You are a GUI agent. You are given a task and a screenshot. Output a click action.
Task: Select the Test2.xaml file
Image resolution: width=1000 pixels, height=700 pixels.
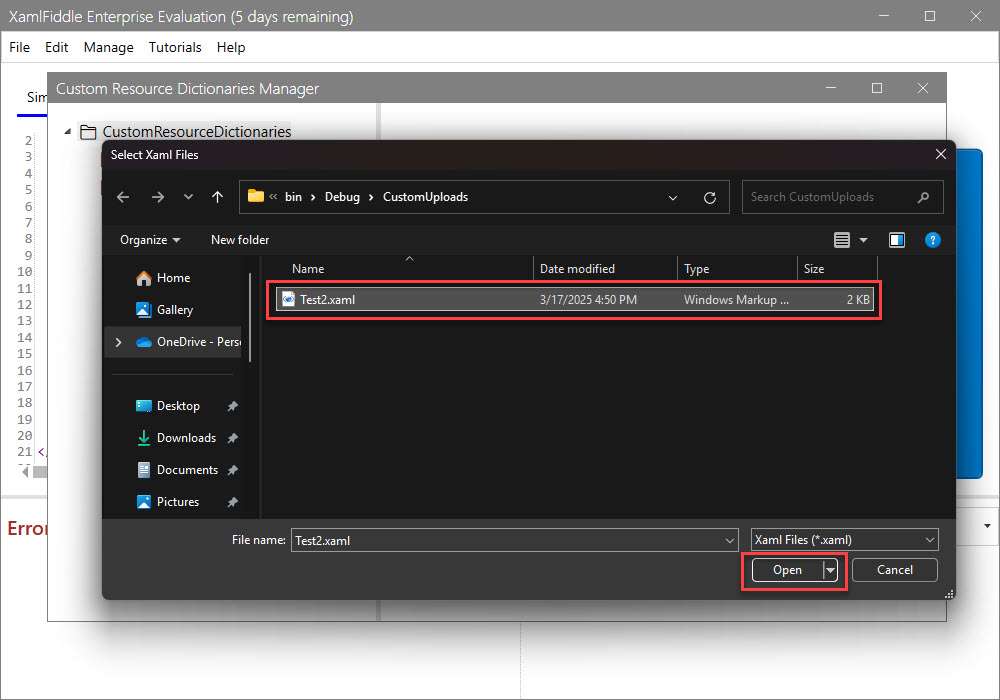coord(327,299)
